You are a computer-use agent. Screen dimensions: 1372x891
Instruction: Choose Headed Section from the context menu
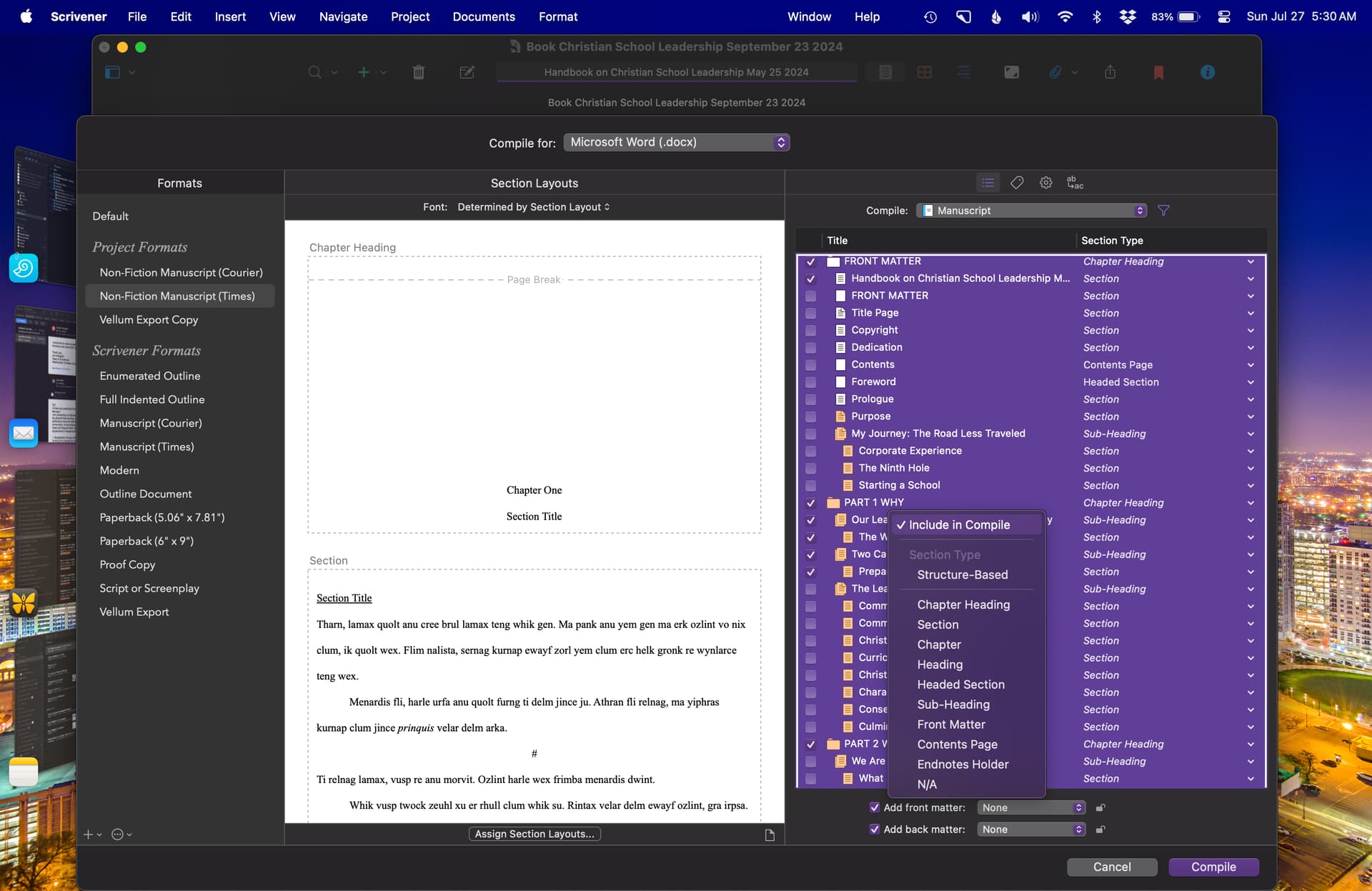point(960,685)
